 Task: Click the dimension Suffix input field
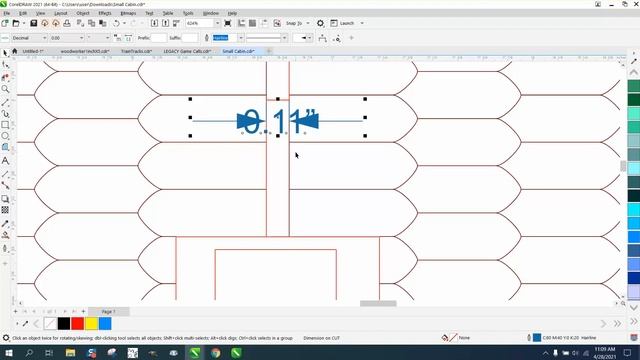tap(190, 38)
